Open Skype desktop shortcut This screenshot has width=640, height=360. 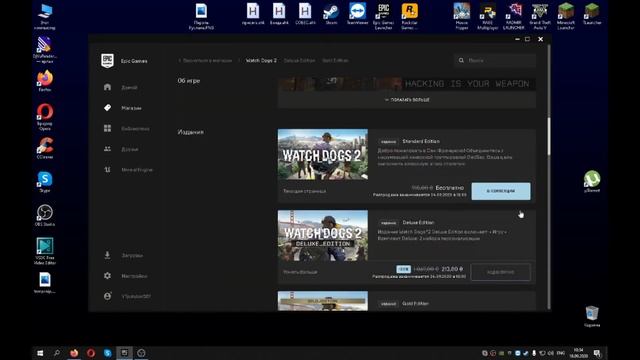(45, 182)
